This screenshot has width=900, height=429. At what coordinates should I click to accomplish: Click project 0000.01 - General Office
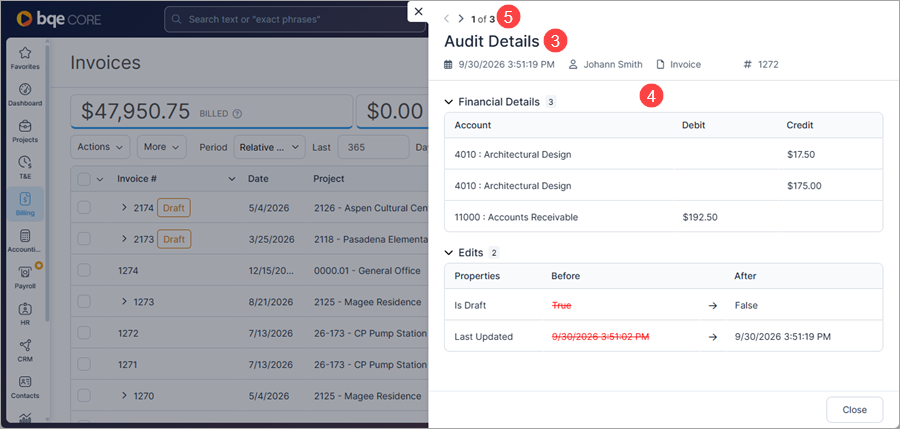pos(367,270)
